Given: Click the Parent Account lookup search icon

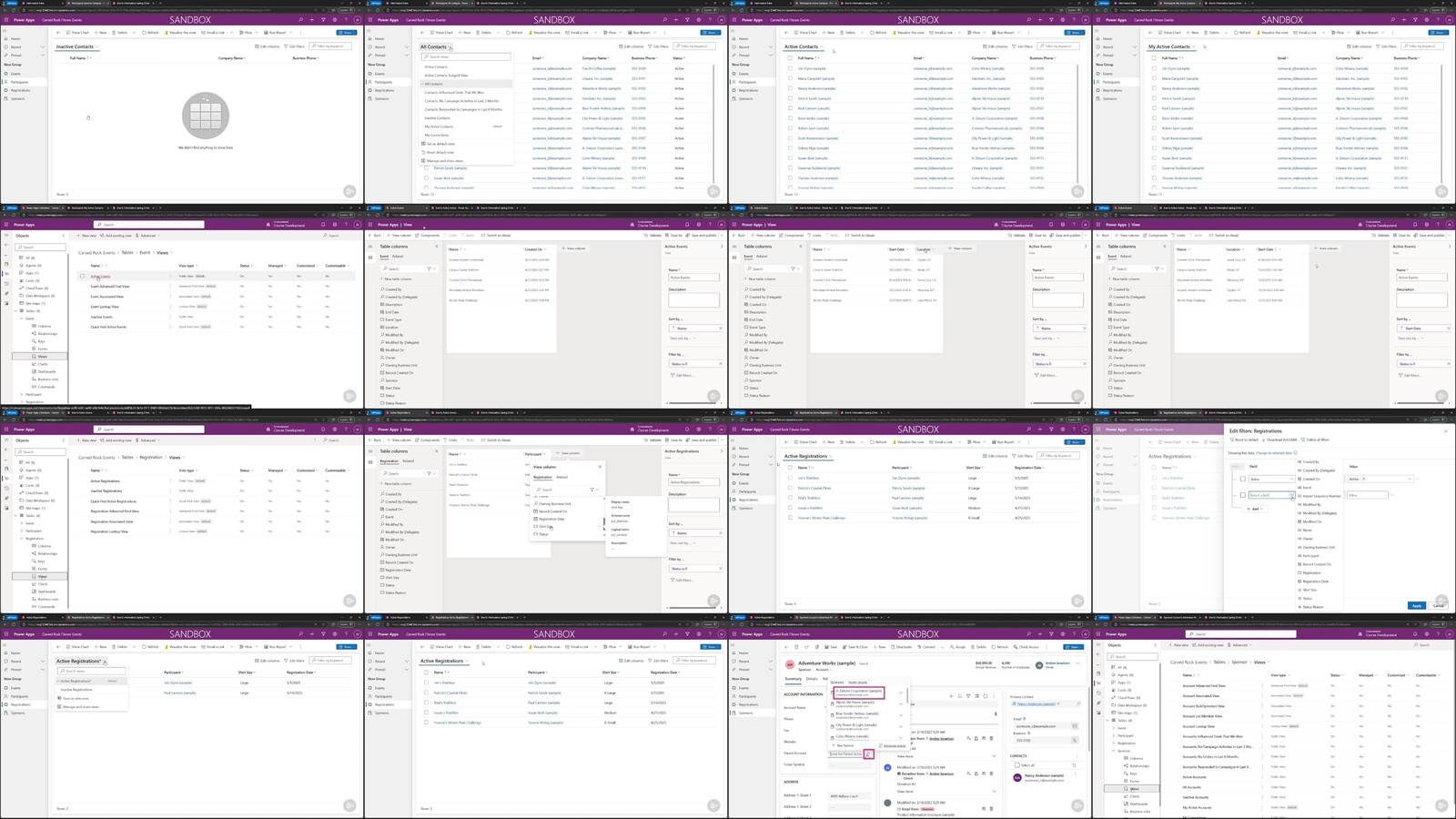Looking at the screenshot, I should pyautogui.click(x=868, y=753).
